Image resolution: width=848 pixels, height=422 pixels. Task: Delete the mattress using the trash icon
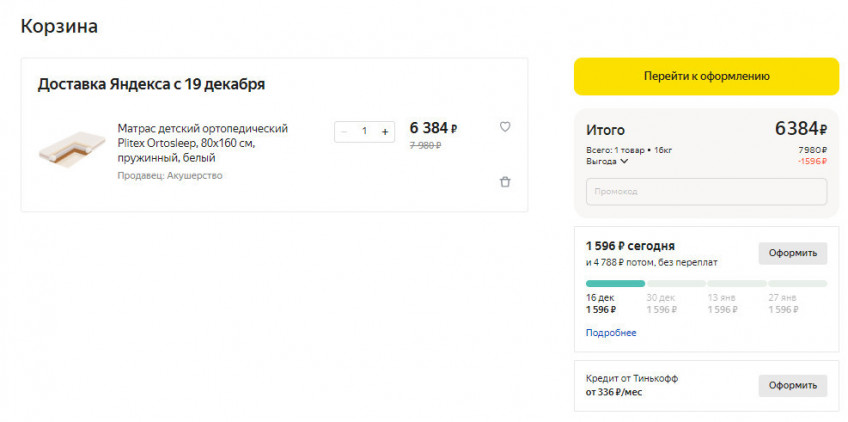[x=505, y=182]
